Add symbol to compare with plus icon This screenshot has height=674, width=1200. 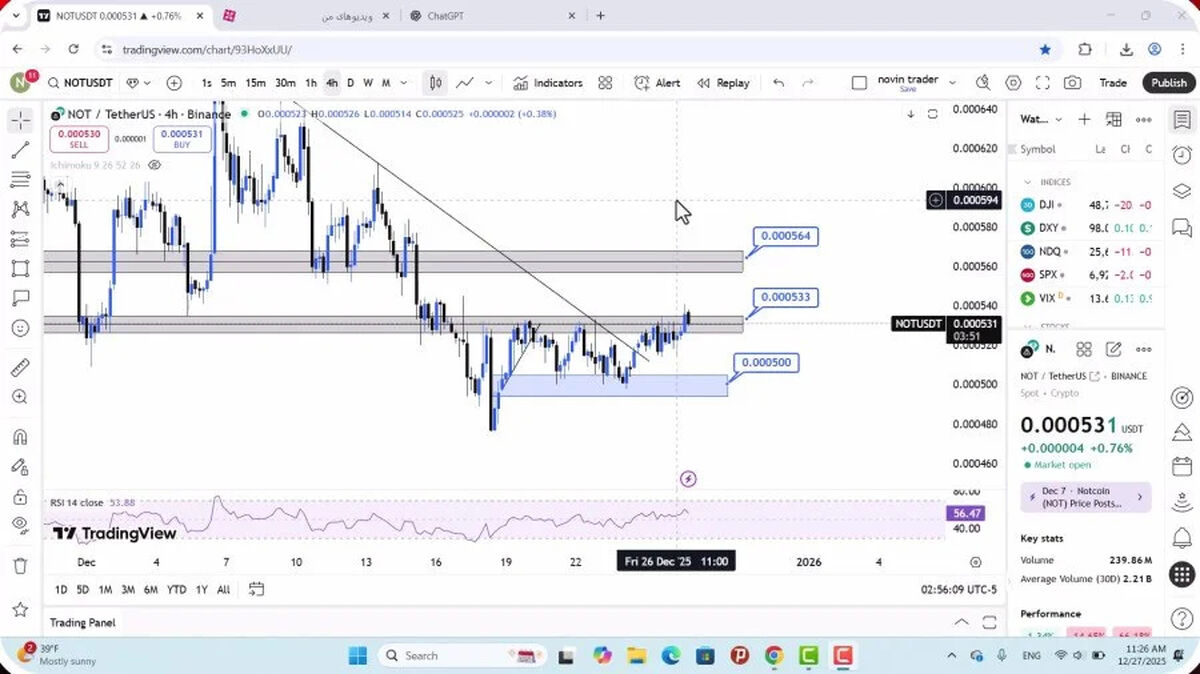pos(174,83)
